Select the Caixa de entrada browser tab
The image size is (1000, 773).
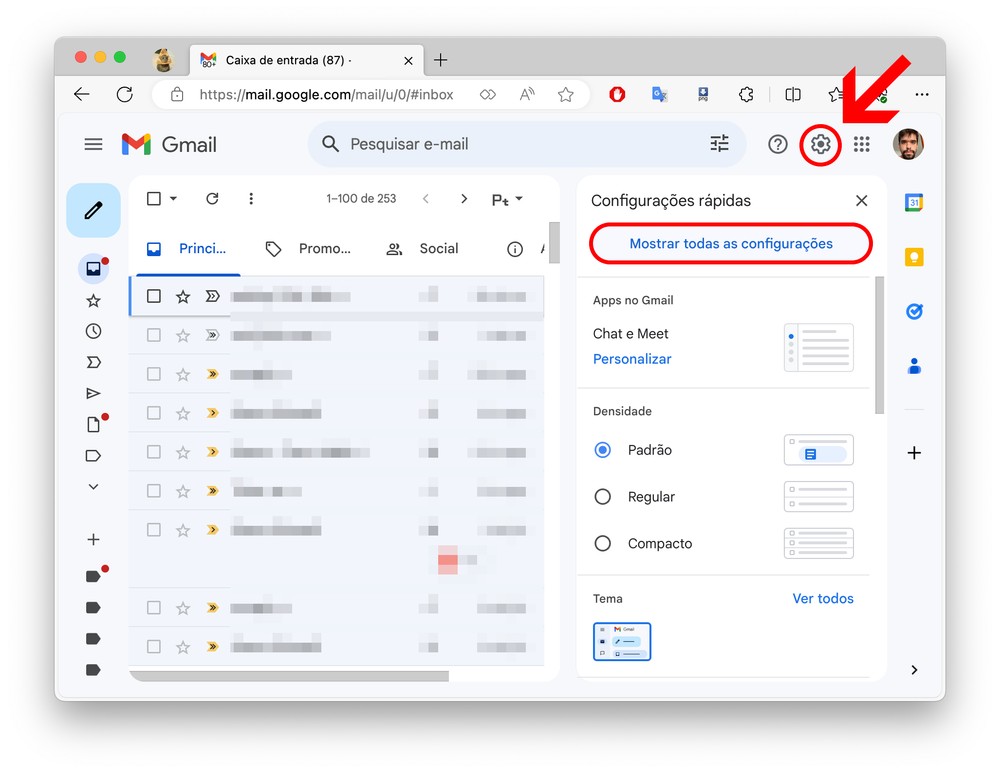tap(306, 60)
